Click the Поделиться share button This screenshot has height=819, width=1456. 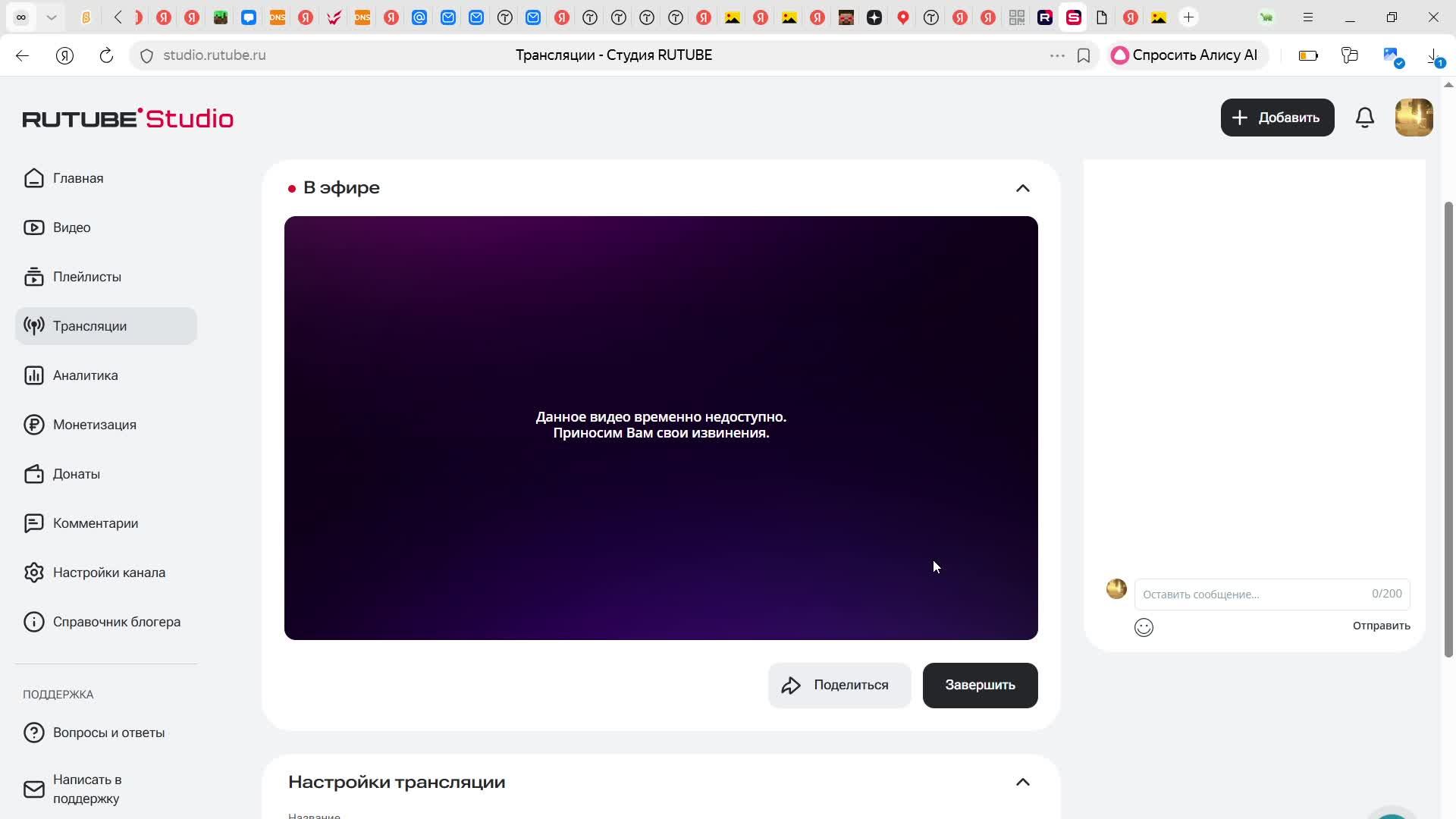coord(839,686)
